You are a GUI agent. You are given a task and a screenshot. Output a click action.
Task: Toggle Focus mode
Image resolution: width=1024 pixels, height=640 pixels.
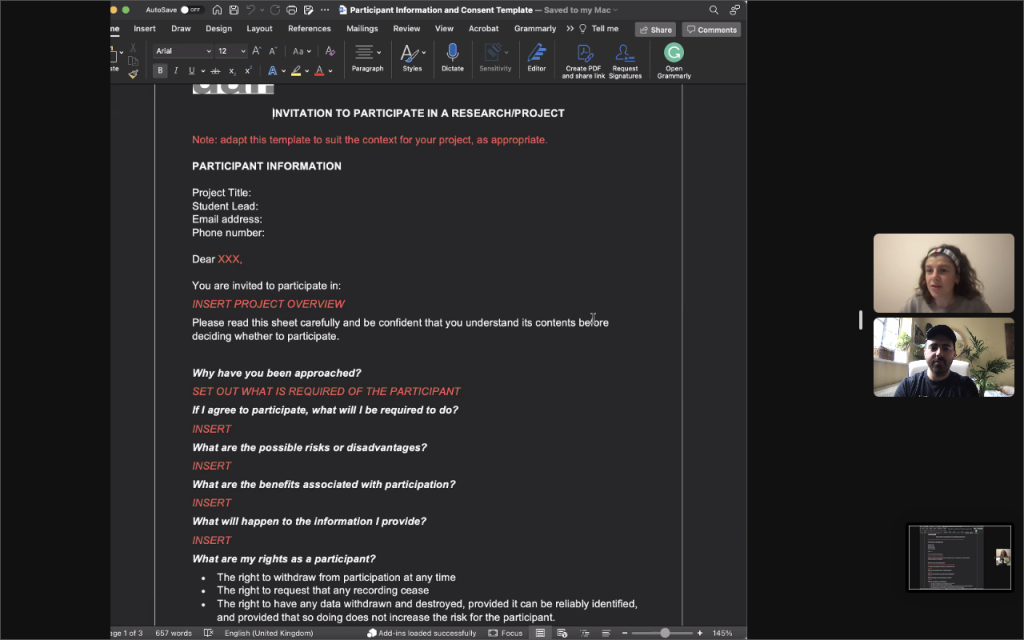click(506, 633)
